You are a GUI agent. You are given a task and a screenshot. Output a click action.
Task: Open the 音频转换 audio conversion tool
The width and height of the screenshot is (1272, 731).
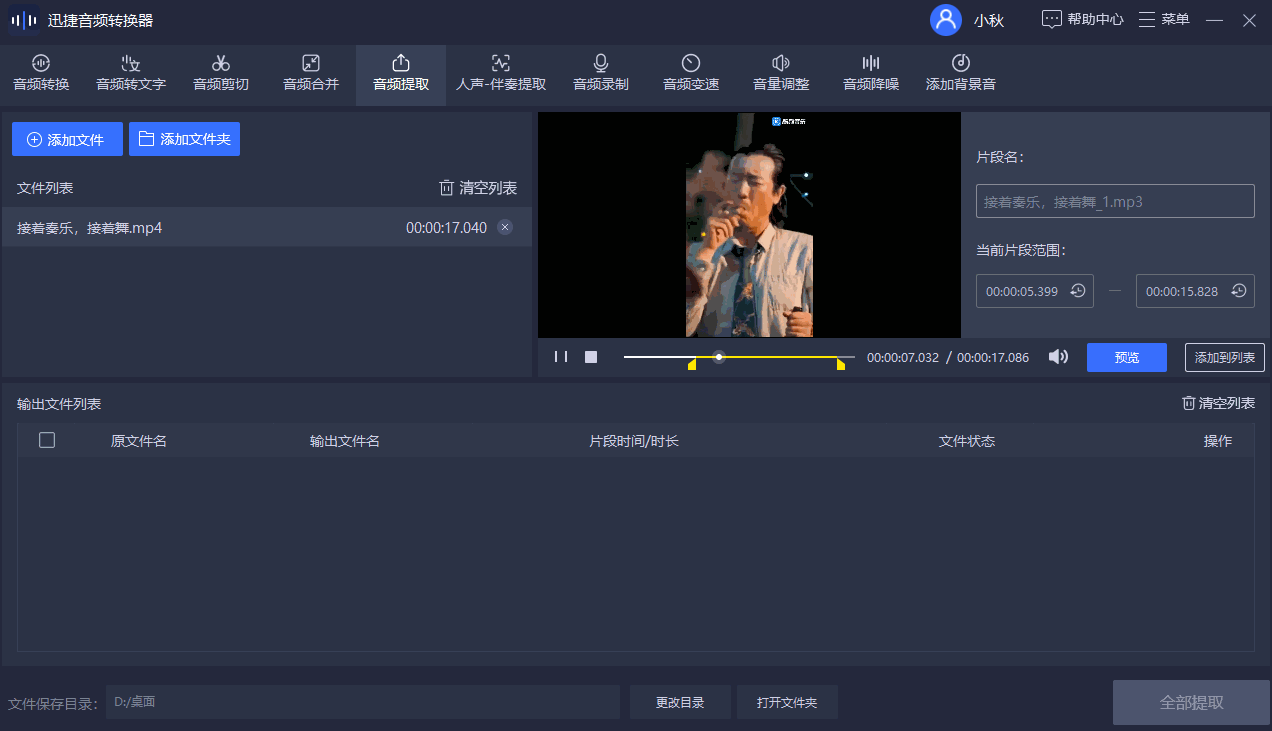[41, 74]
